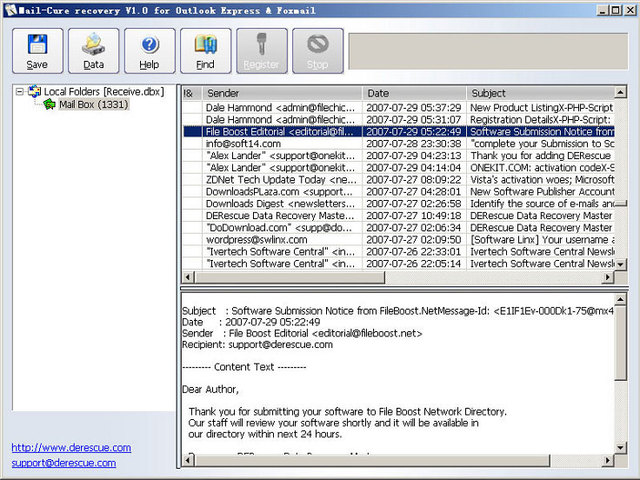
Task: Select Mail Box (1331) in tree
Action: [x=93, y=104]
